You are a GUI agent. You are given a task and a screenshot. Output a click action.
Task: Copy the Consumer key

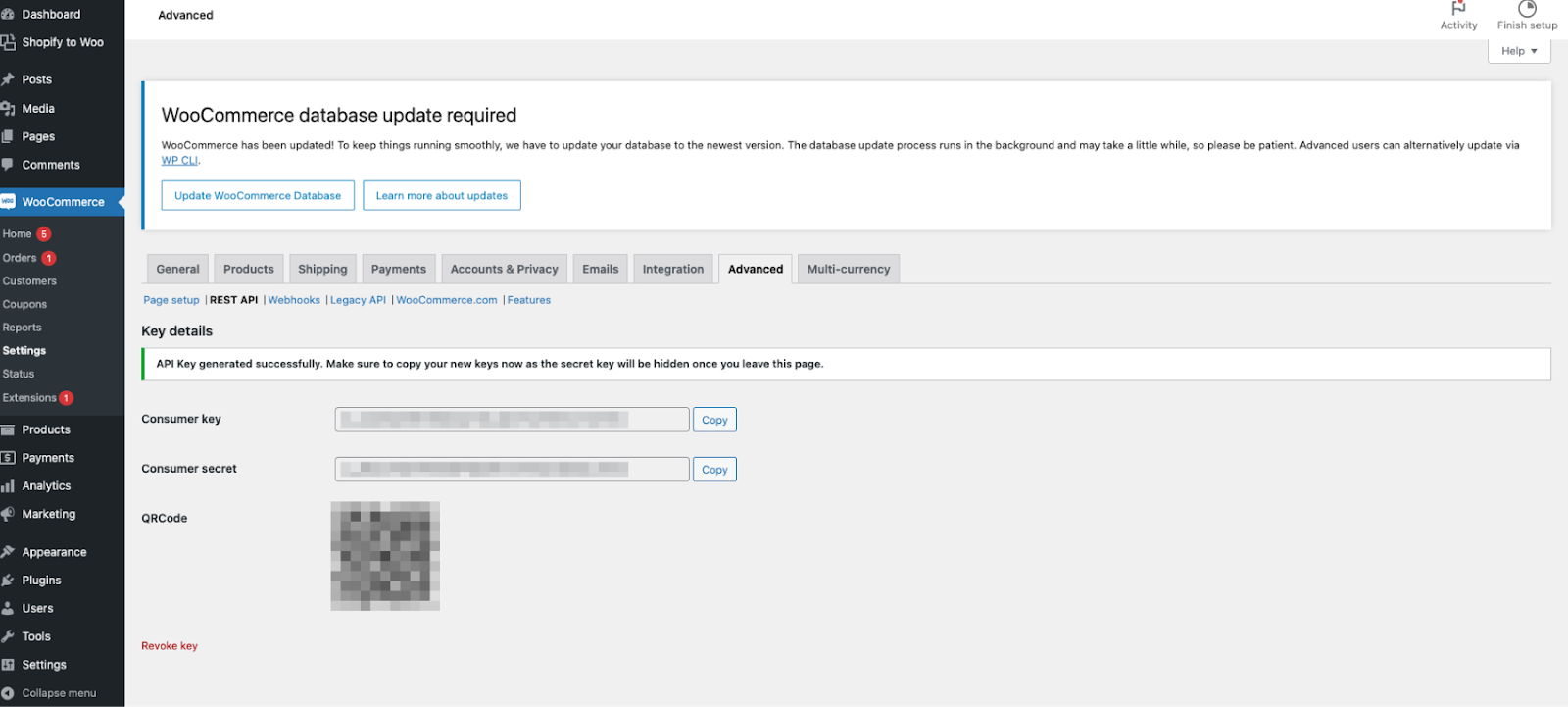(714, 420)
